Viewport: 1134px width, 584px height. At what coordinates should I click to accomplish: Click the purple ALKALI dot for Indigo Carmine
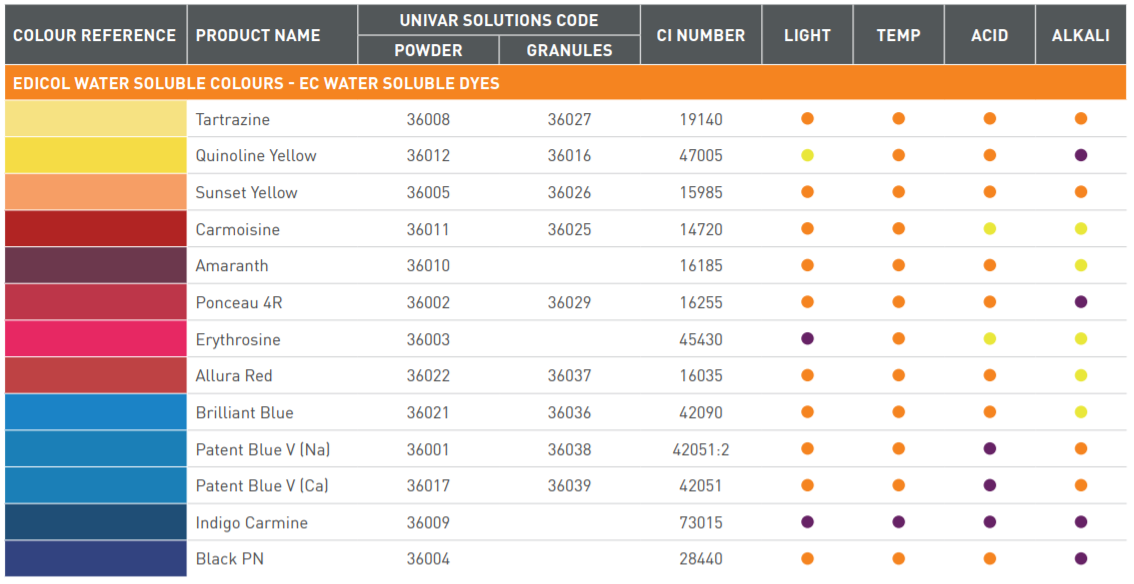point(1080,522)
